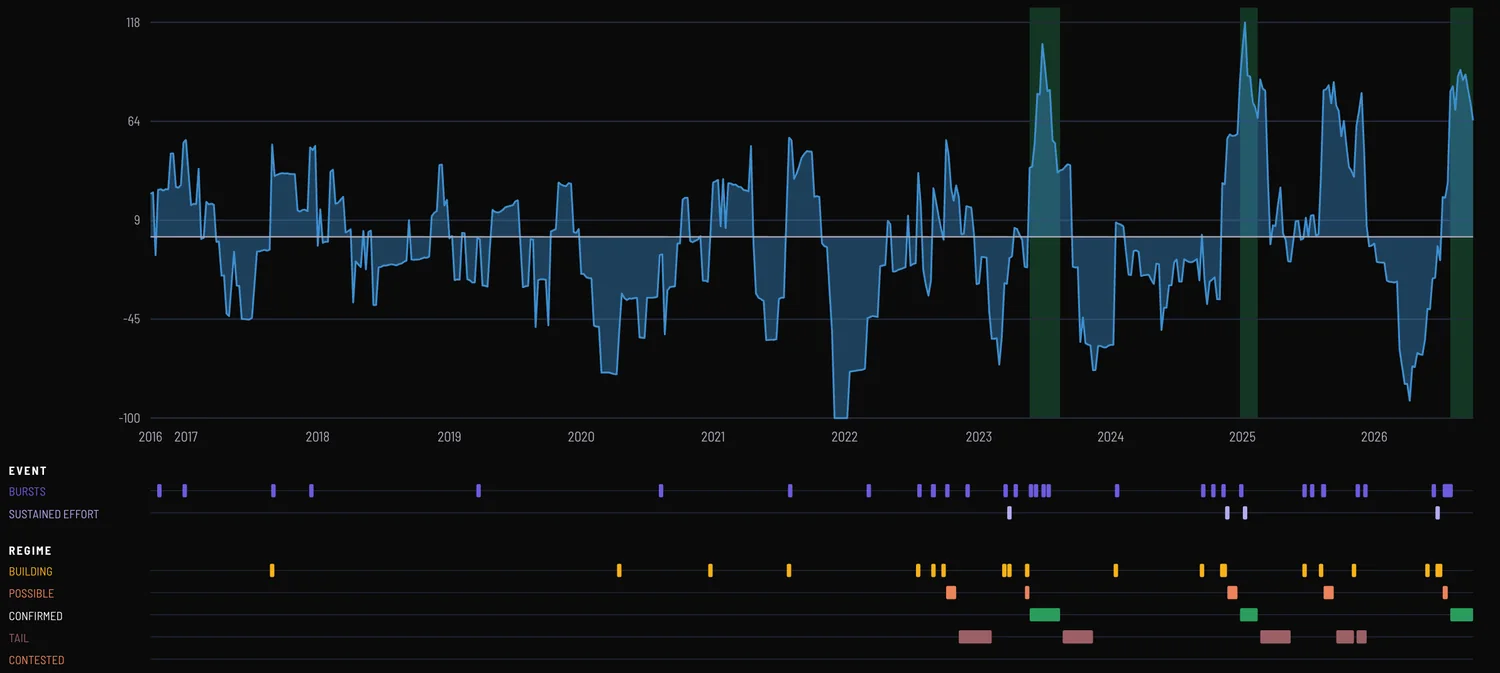Click the TAIL row label
The image size is (1500, 673).
pos(19,638)
